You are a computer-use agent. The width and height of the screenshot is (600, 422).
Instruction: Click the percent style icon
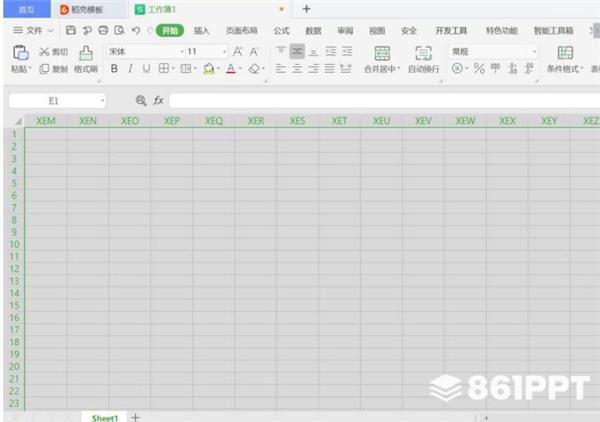[479, 69]
